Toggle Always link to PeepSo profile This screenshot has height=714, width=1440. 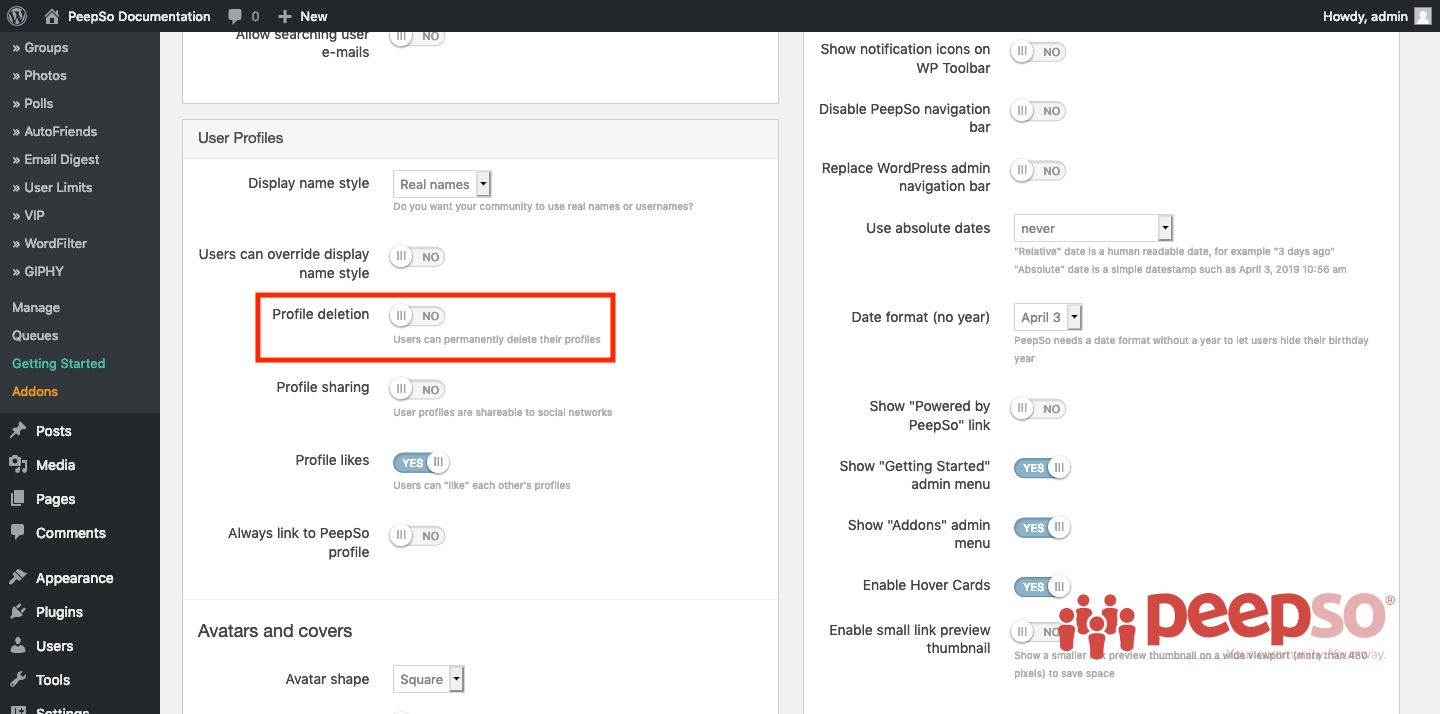click(x=417, y=536)
